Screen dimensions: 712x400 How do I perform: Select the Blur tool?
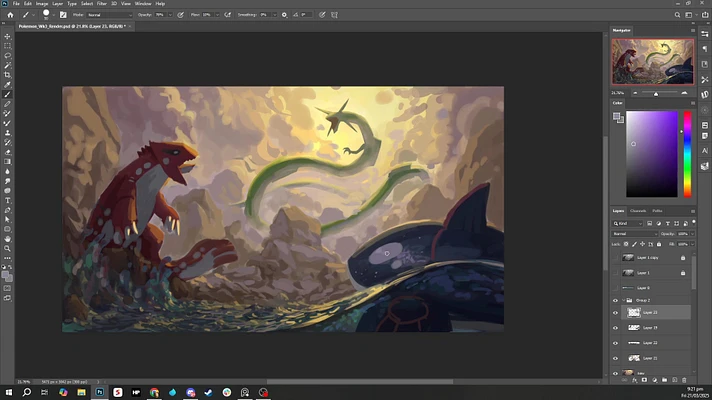click(x=7, y=172)
